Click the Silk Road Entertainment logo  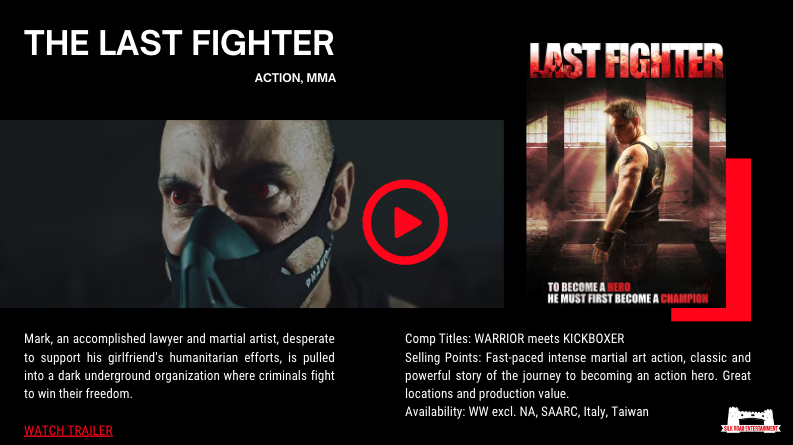[751, 420]
